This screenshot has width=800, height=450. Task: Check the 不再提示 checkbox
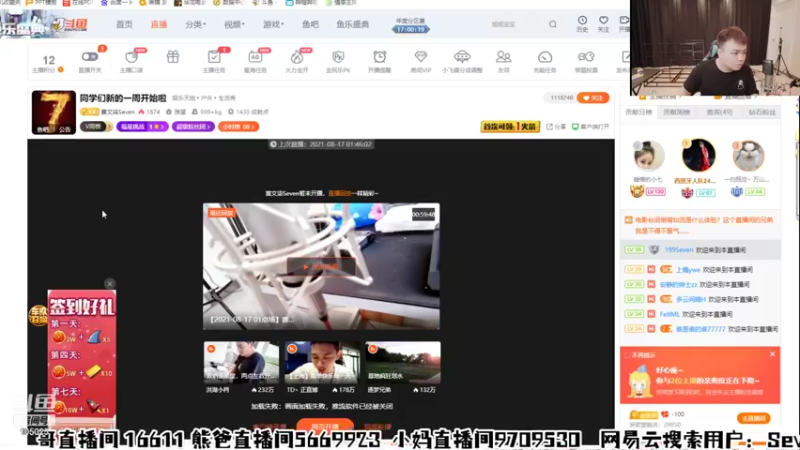[x=627, y=355]
